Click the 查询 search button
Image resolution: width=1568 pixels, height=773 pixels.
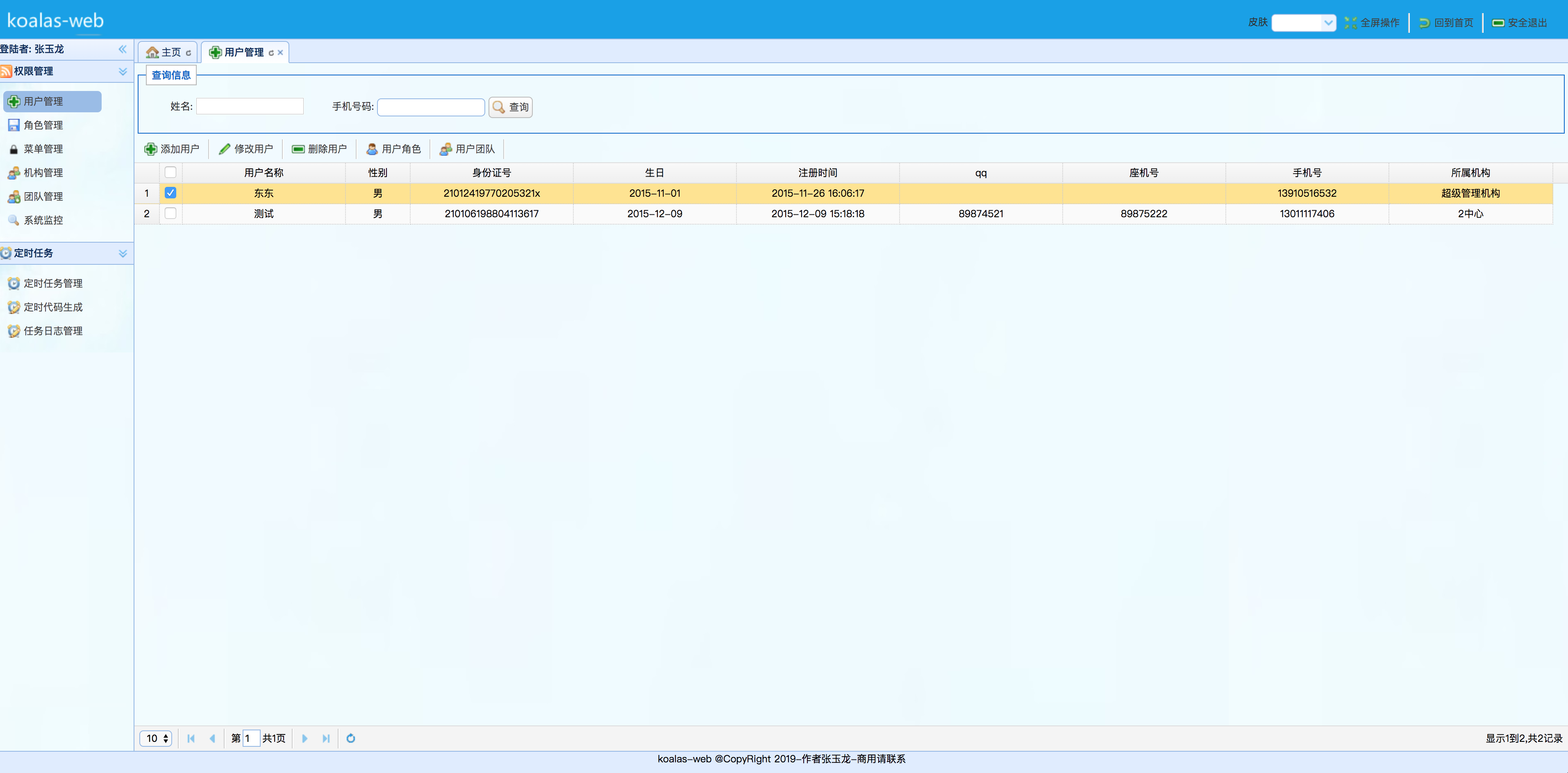[511, 107]
